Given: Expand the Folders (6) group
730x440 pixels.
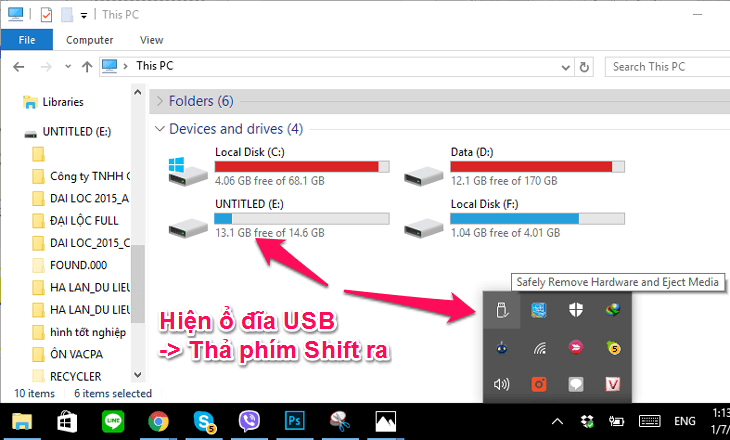Looking at the screenshot, I should pos(160,101).
